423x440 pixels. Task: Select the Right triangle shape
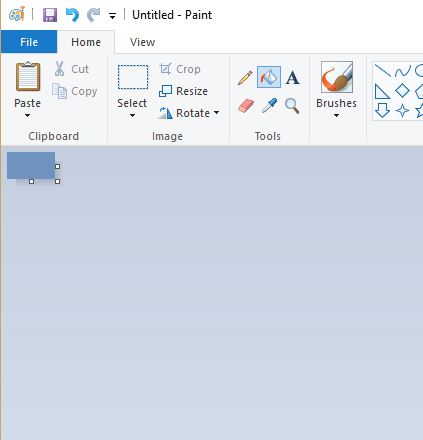382,91
